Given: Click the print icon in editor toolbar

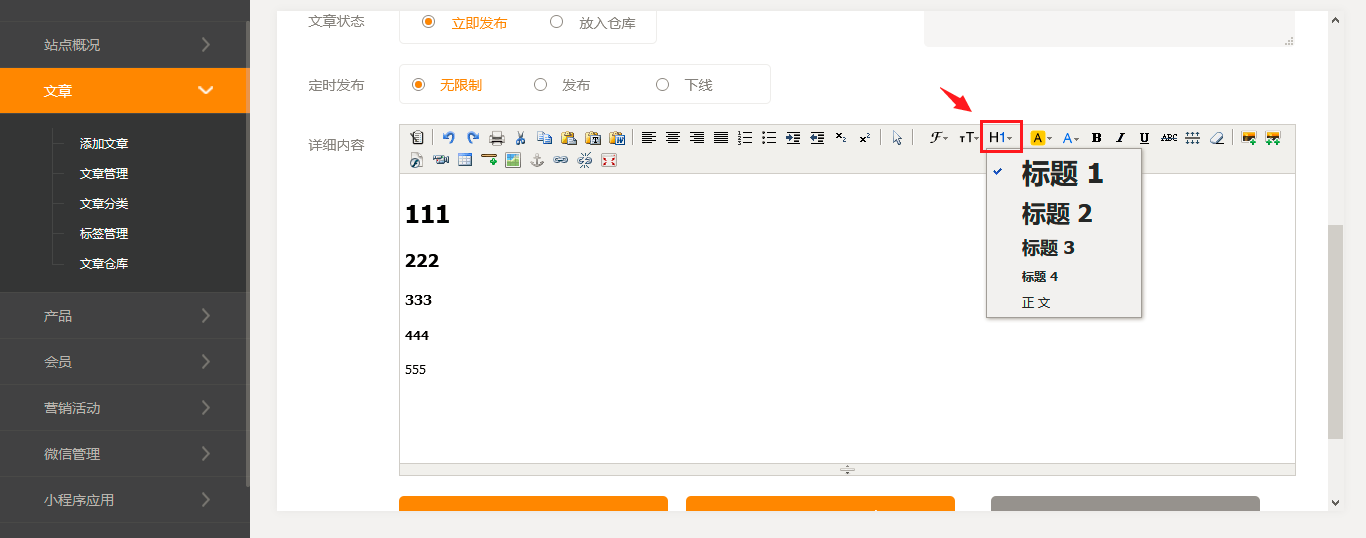Looking at the screenshot, I should [x=496, y=138].
